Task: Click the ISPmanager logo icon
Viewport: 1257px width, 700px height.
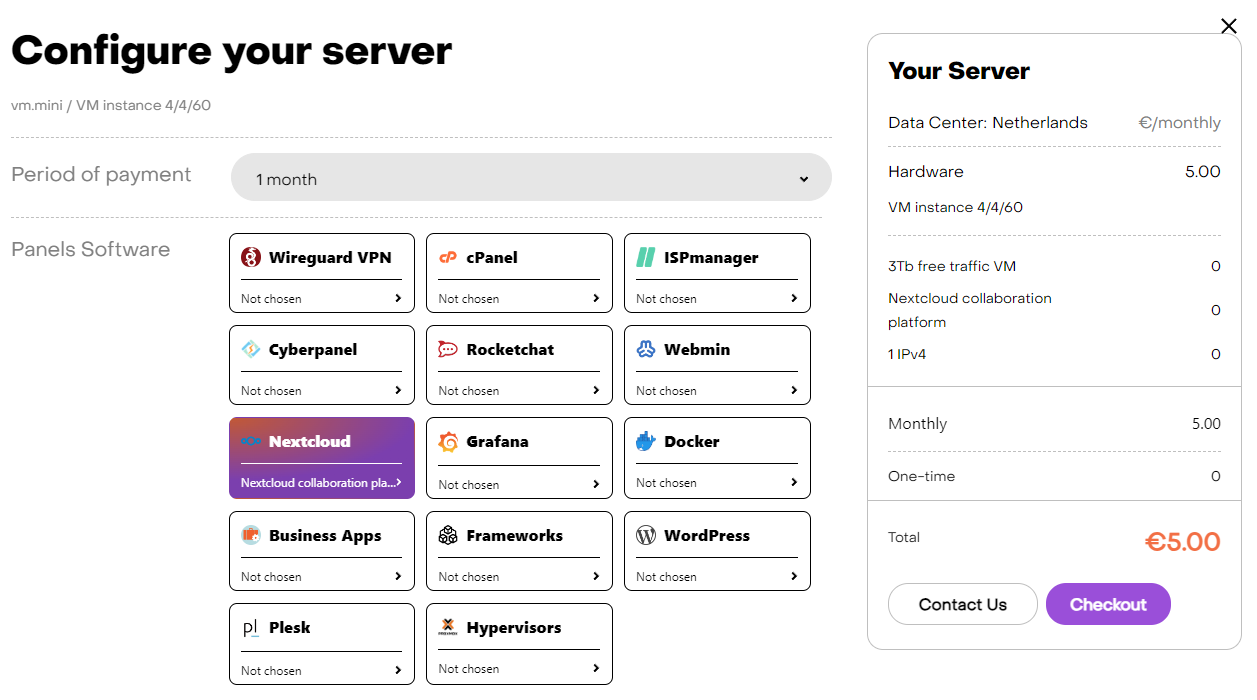Action: pos(646,258)
